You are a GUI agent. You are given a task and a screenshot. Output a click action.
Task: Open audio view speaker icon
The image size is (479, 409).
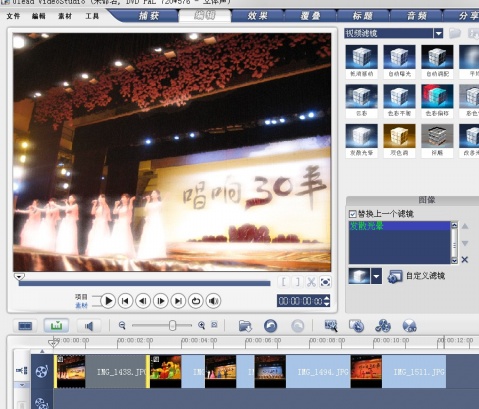[89, 326]
